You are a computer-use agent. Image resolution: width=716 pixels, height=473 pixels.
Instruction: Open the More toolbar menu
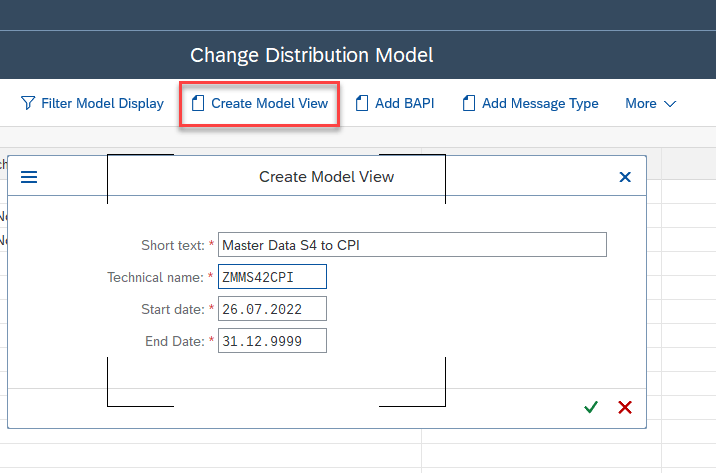(641, 104)
